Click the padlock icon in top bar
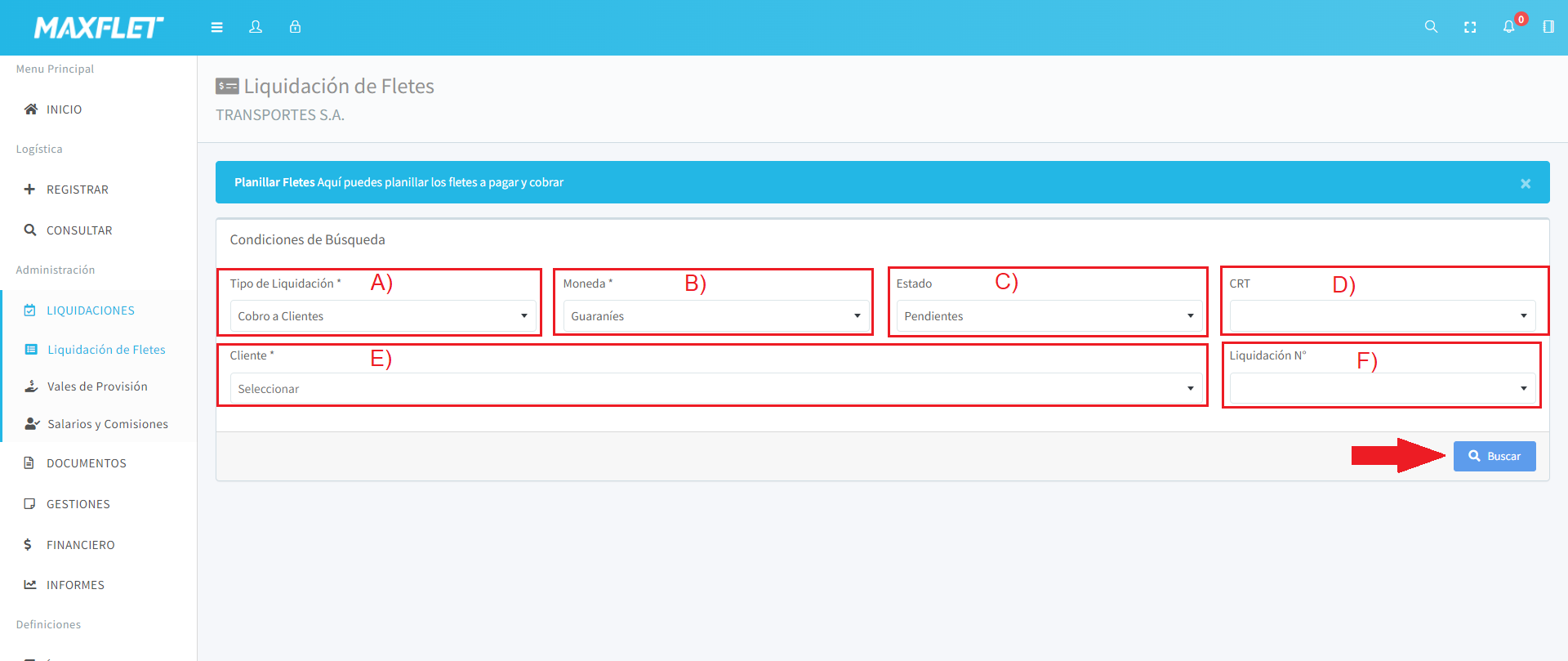 295,27
